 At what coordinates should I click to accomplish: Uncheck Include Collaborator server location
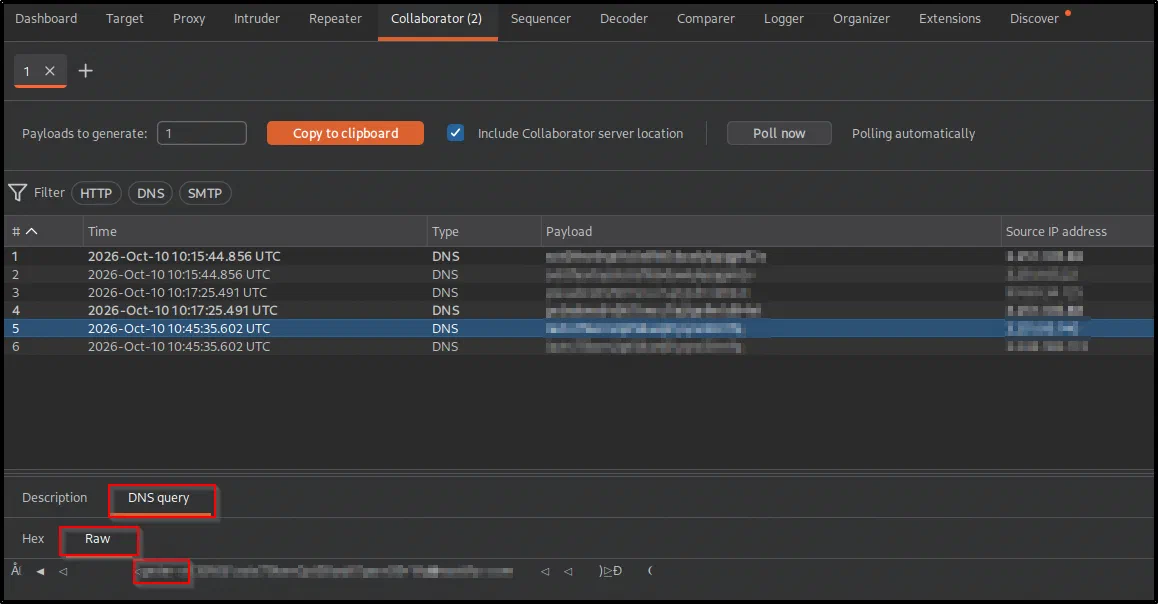pyautogui.click(x=455, y=133)
